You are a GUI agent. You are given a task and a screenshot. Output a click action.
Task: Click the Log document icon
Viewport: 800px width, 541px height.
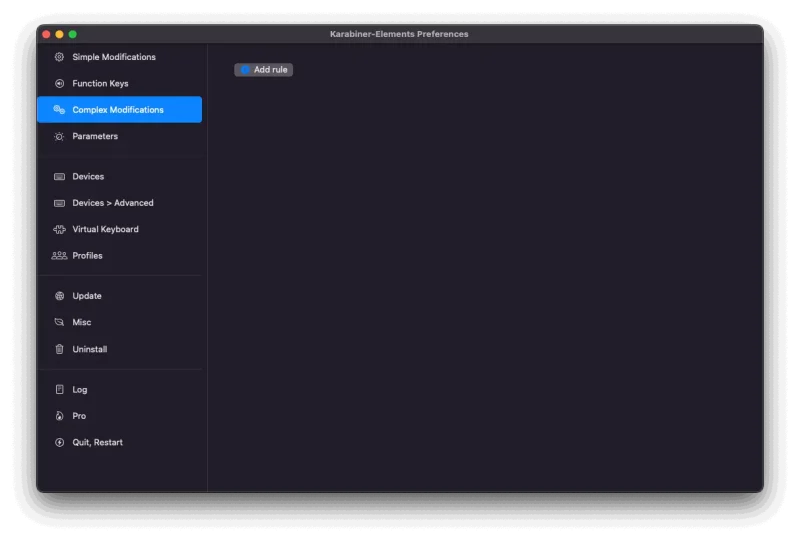click(59, 389)
